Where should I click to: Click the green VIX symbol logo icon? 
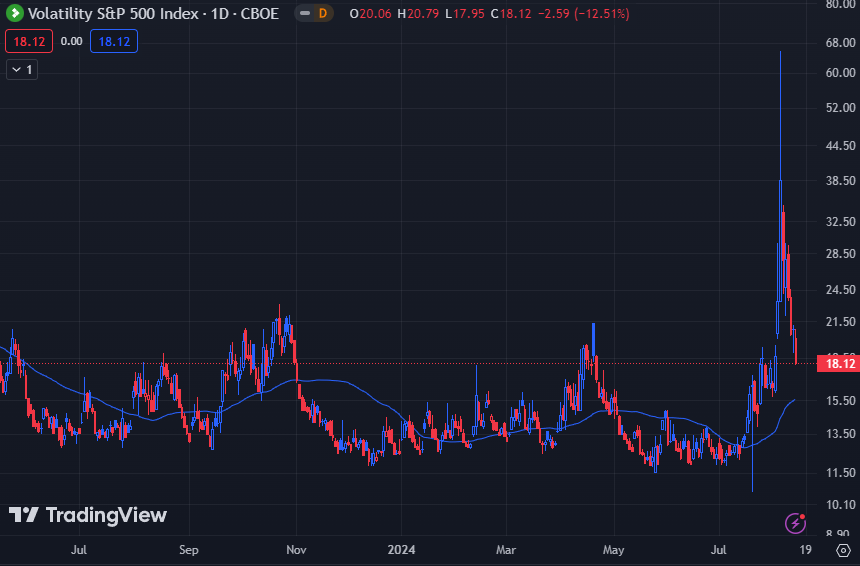[15, 13]
